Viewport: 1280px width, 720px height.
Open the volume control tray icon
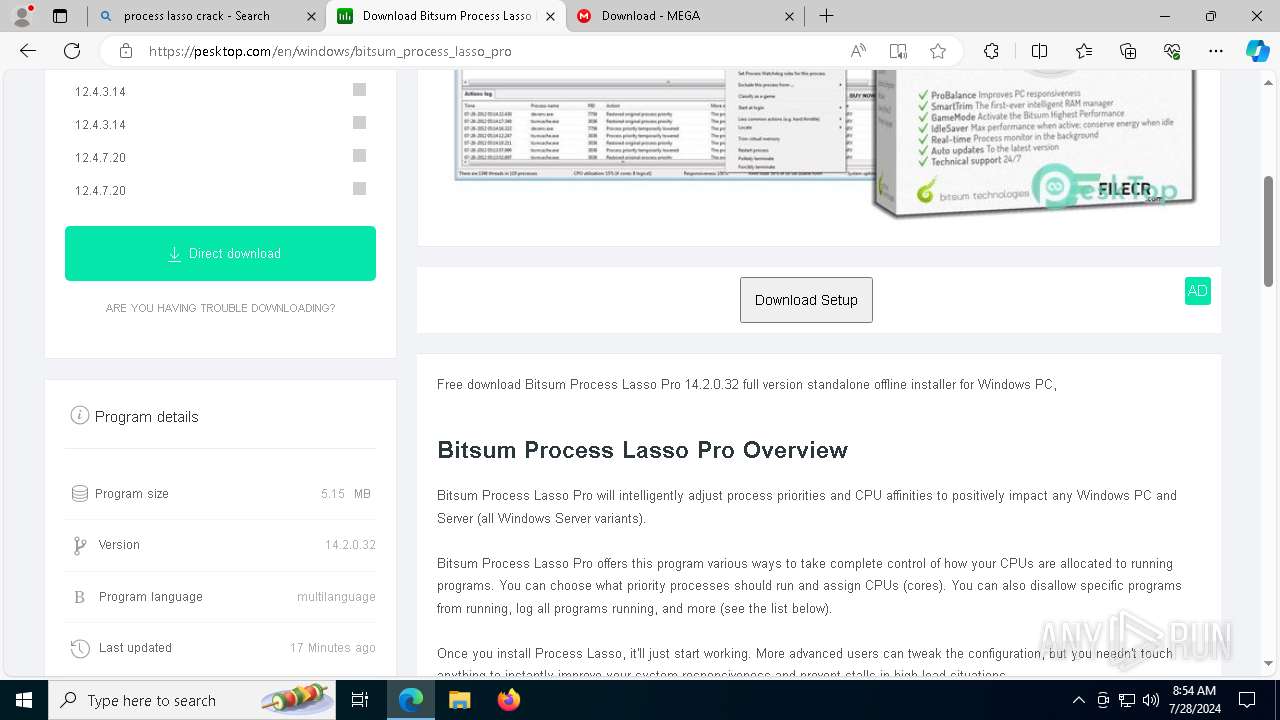pos(1151,700)
